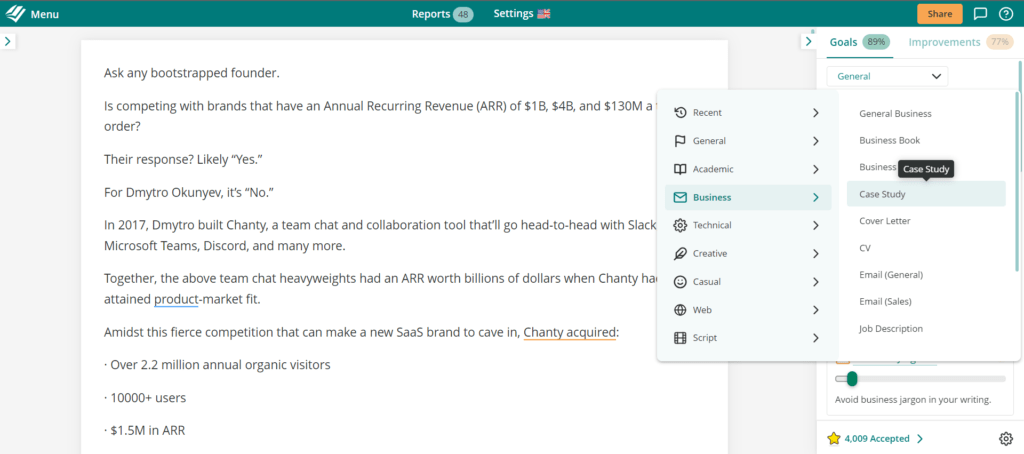Expand the Academic category arrow
1024x454 pixels.
[x=815, y=169]
